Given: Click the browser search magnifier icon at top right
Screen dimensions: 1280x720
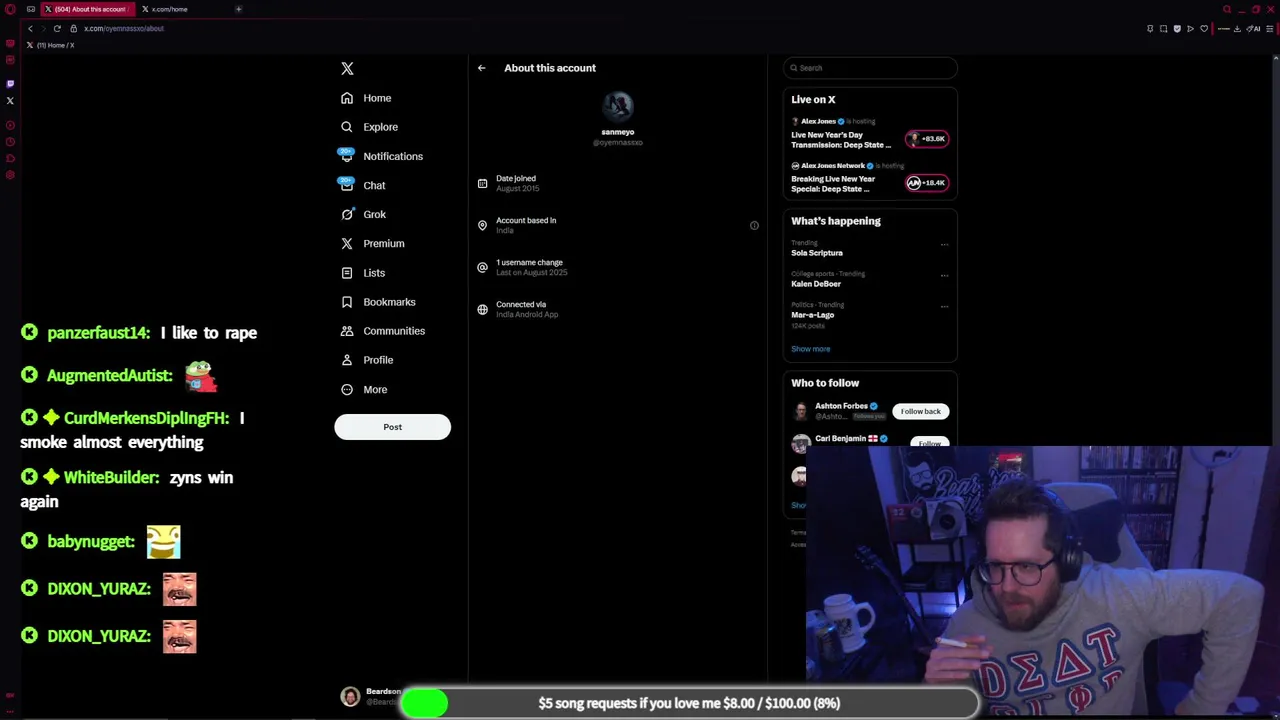Looking at the screenshot, I should point(1226,9).
